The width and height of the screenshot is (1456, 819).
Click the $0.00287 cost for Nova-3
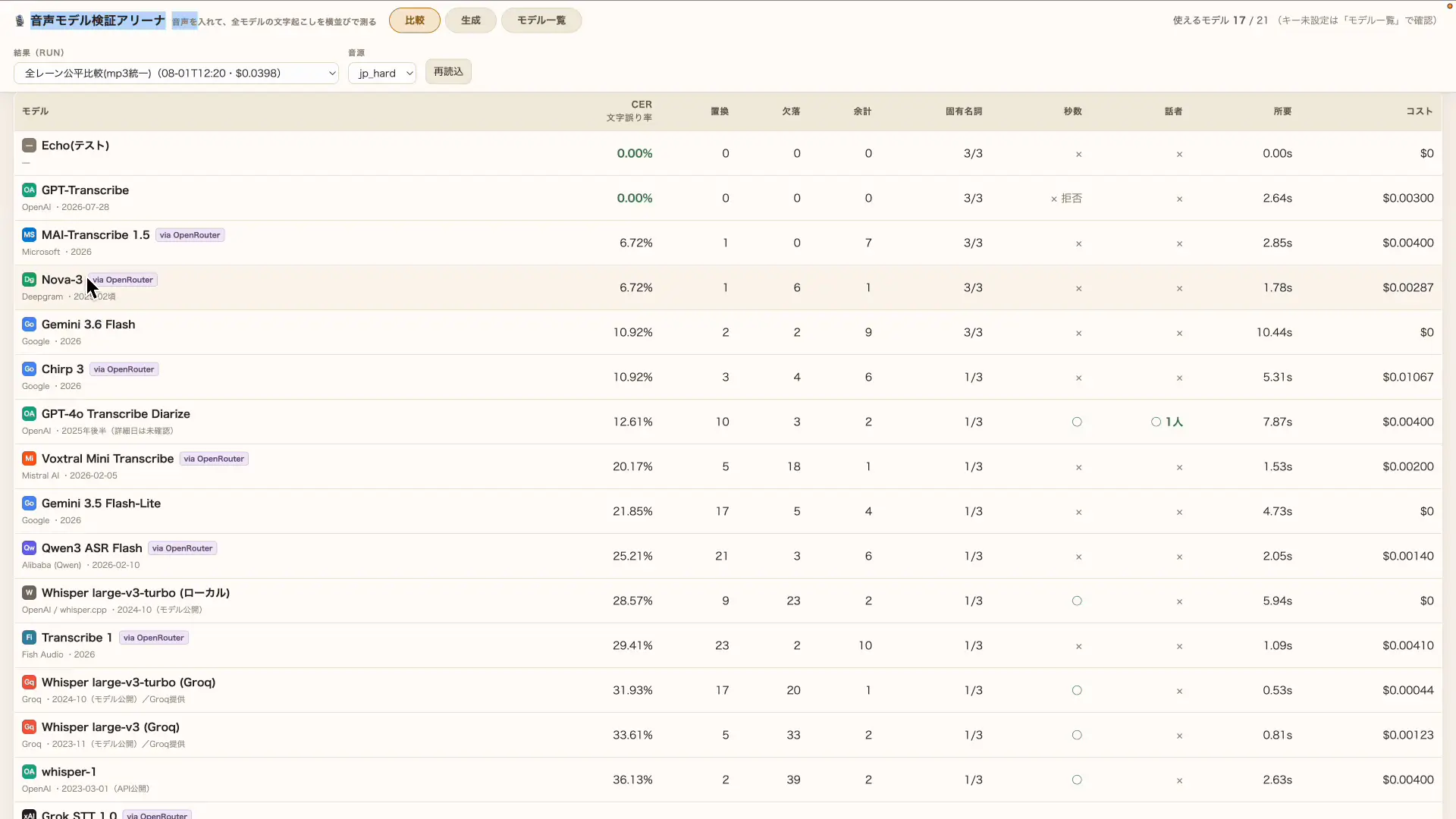pos(1408,287)
